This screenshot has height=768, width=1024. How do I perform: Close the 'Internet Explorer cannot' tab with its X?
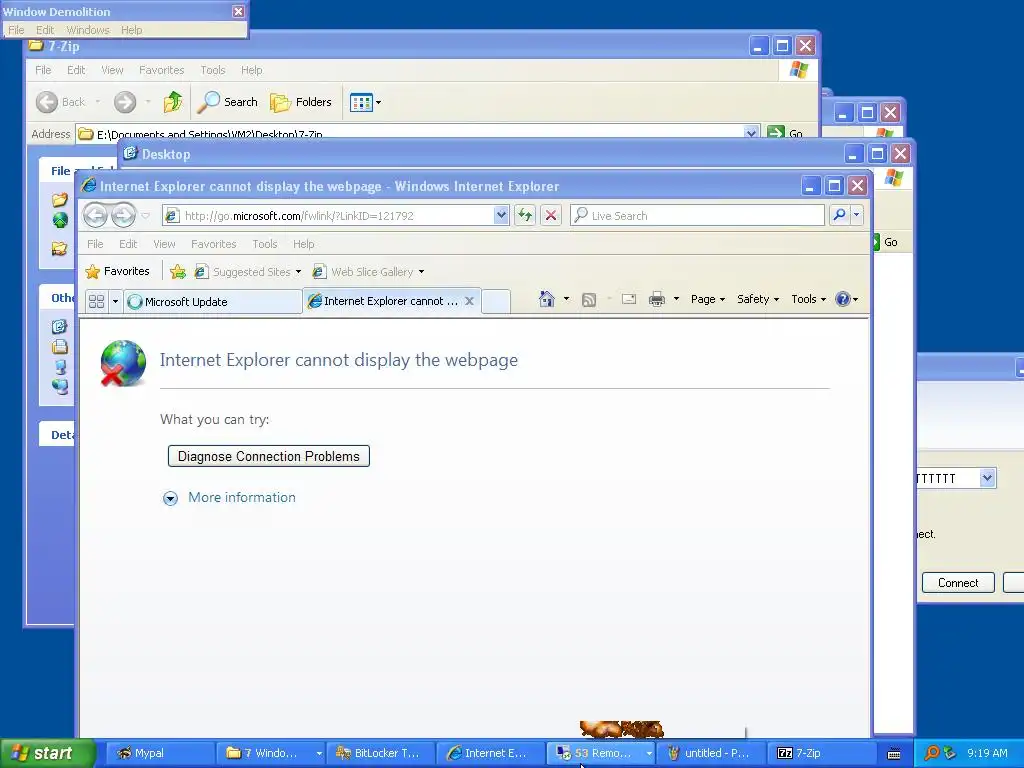click(x=469, y=301)
